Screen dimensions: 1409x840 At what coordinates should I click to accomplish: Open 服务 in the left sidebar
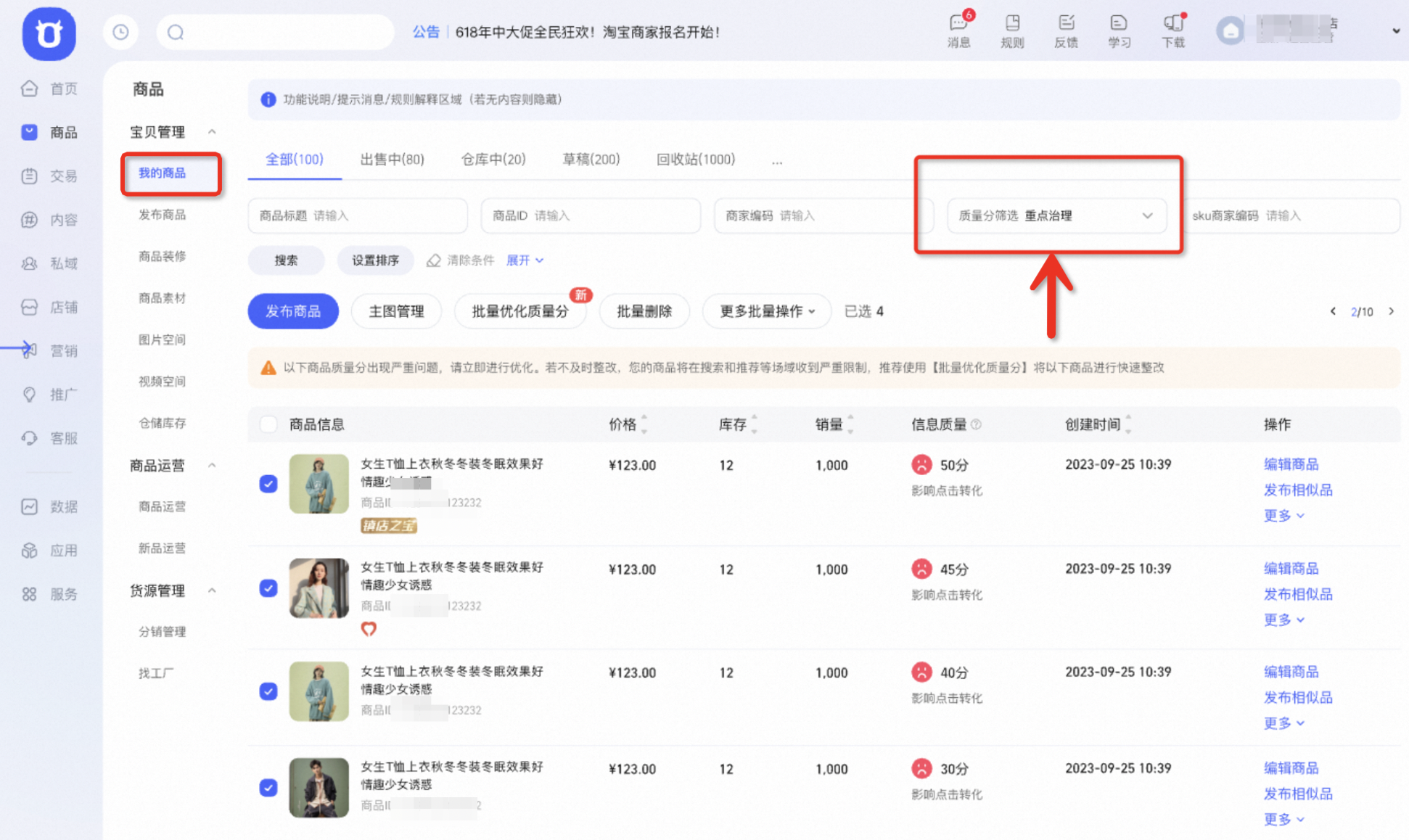click(x=49, y=594)
